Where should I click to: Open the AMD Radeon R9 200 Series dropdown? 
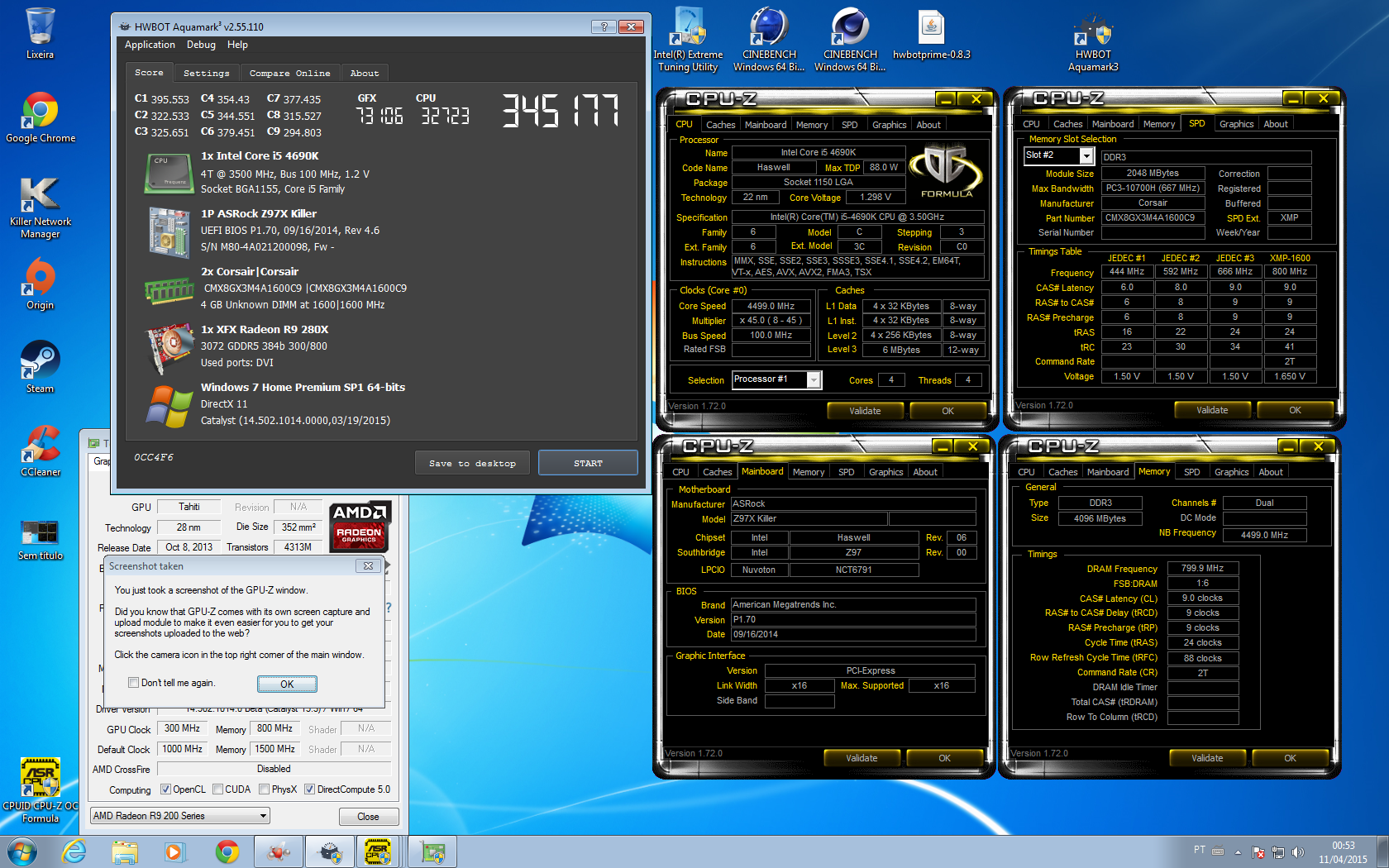click(x=180, y=816)
